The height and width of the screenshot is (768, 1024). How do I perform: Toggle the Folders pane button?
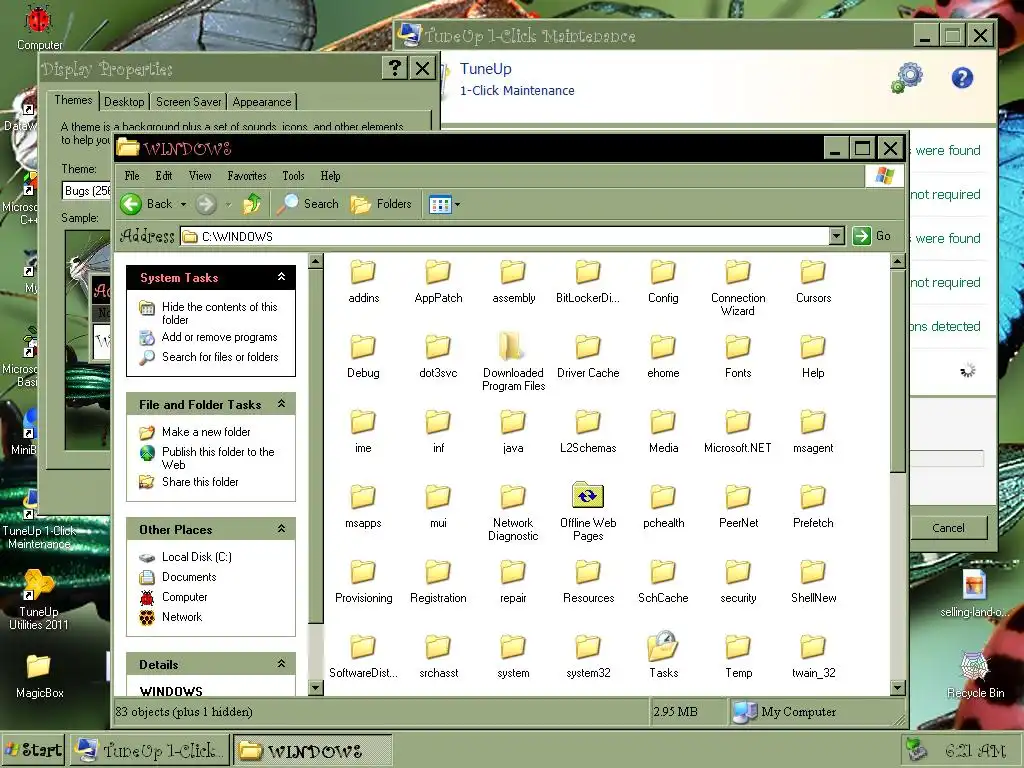[381, 204]
